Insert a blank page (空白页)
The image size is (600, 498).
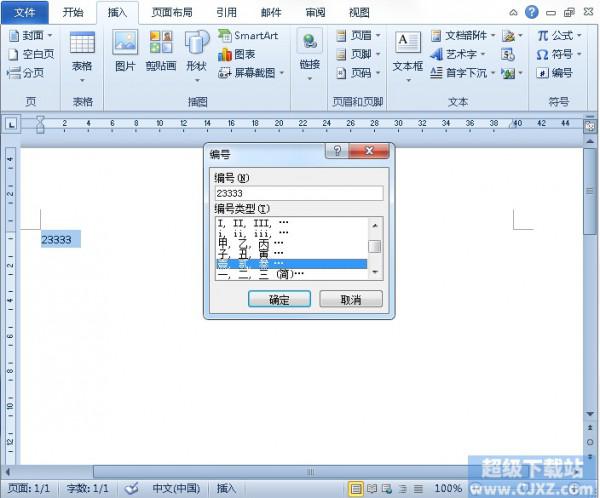point(31,54)
